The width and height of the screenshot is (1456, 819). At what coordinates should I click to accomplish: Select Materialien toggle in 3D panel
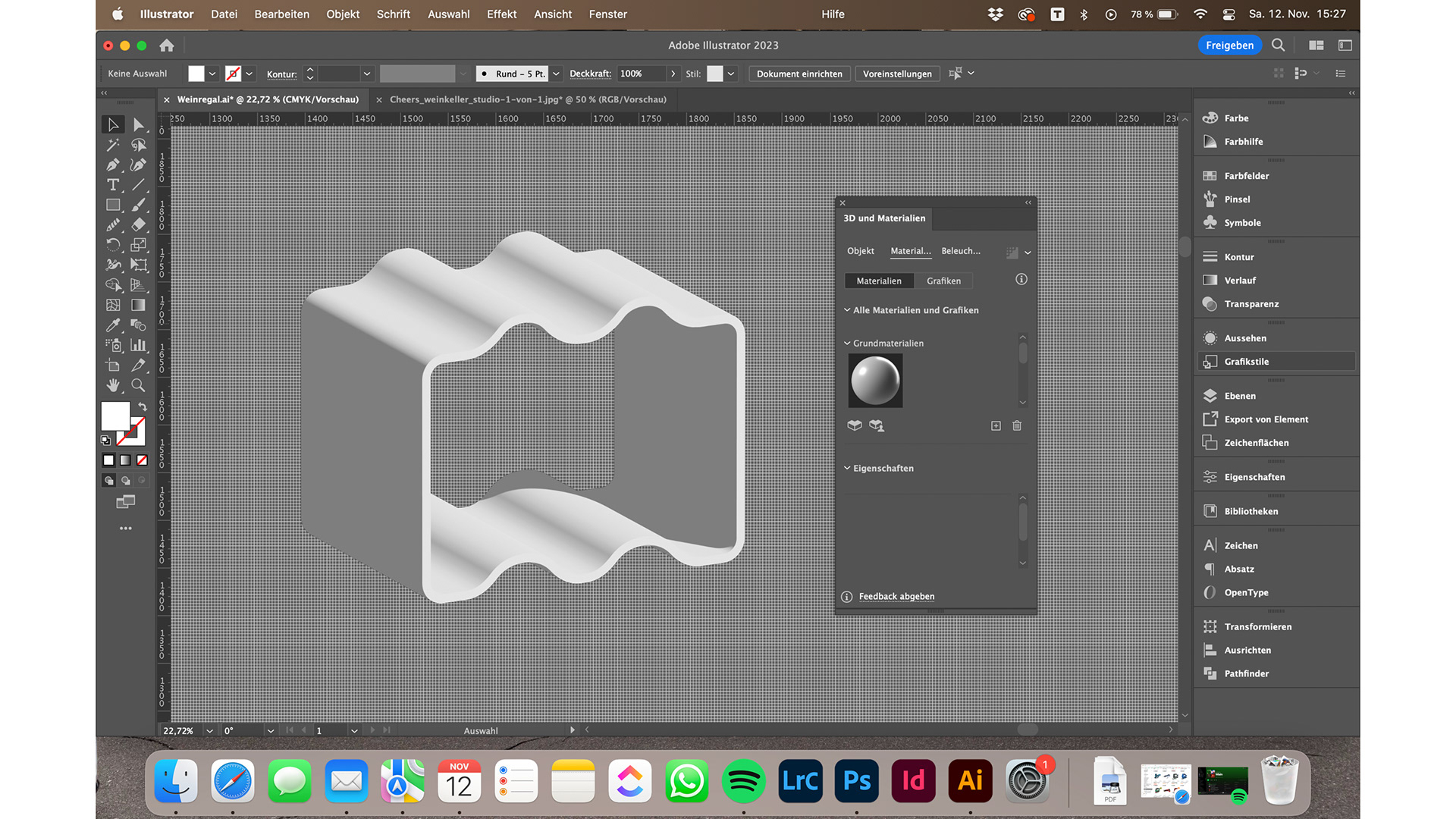click(x=879, y=281)
